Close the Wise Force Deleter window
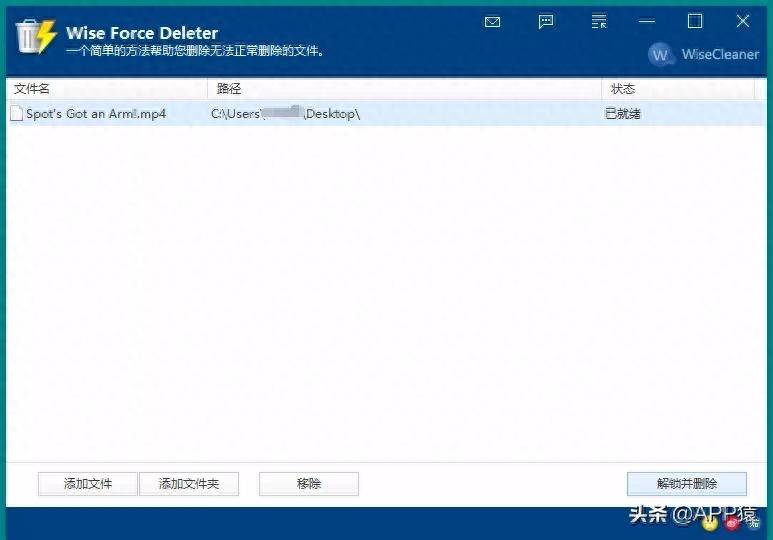Image resolution: width=773 pixels, height=540 pixels. click(x=743, y=21)
